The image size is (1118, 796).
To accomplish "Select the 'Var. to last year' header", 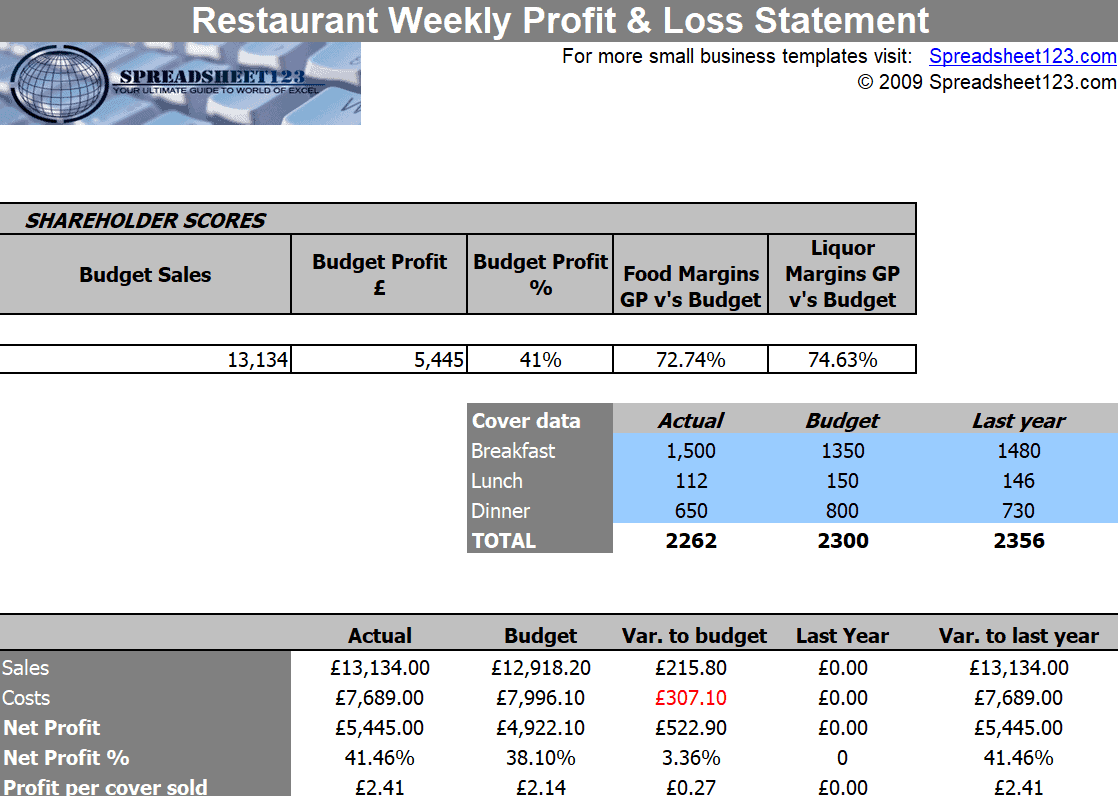I will [1018, 636].
